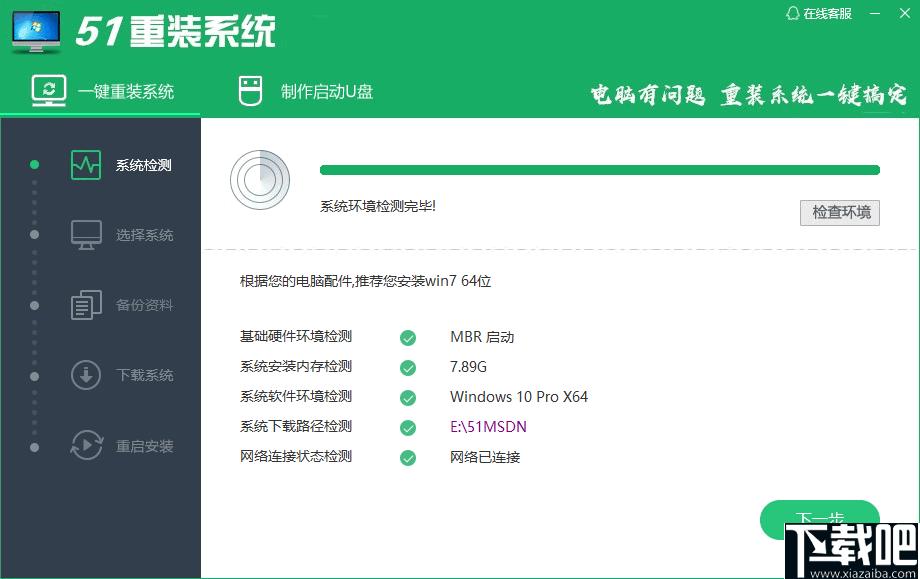Click the 检查环境 button
Viewport: 920px width, 579px height.
pyautogui.click(x=840, y=212)
